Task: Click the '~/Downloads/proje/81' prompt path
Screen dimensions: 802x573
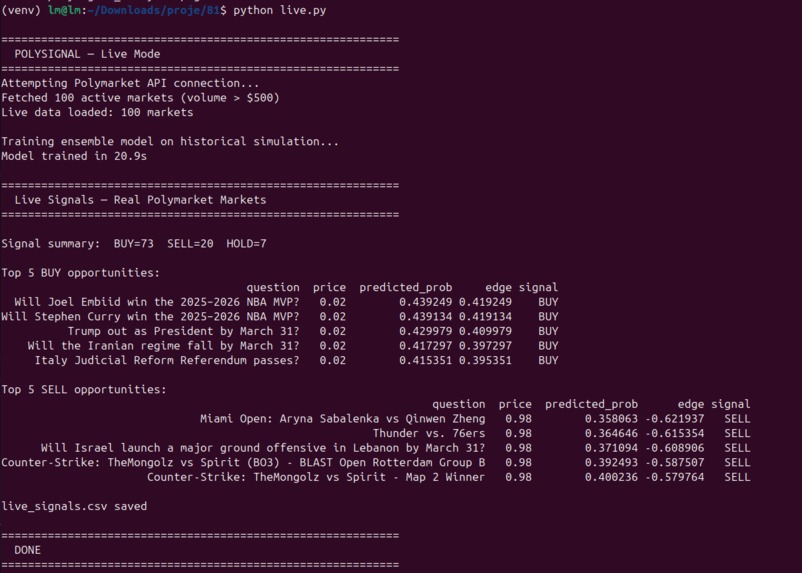Action: 154,10
